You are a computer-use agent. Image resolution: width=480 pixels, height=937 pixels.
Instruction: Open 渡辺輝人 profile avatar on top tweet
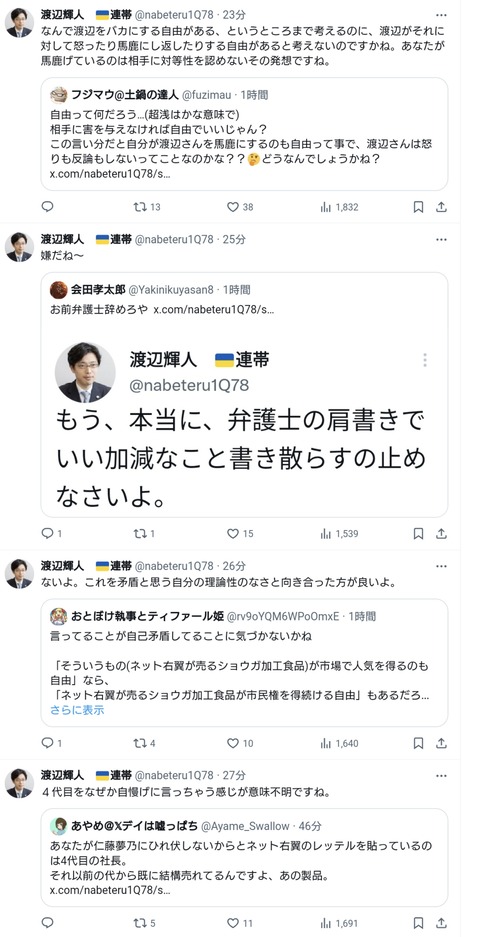(19, 23)
